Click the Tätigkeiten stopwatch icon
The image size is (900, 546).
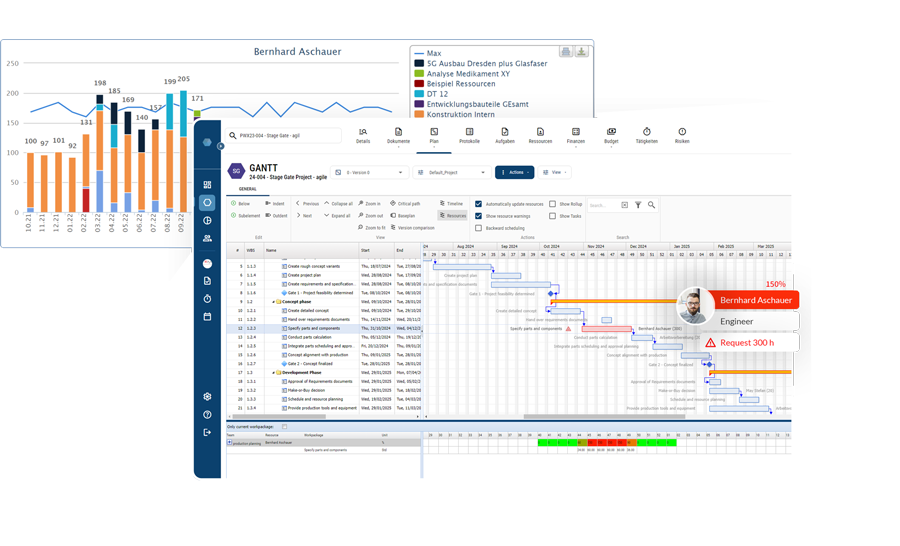(646, 132)
